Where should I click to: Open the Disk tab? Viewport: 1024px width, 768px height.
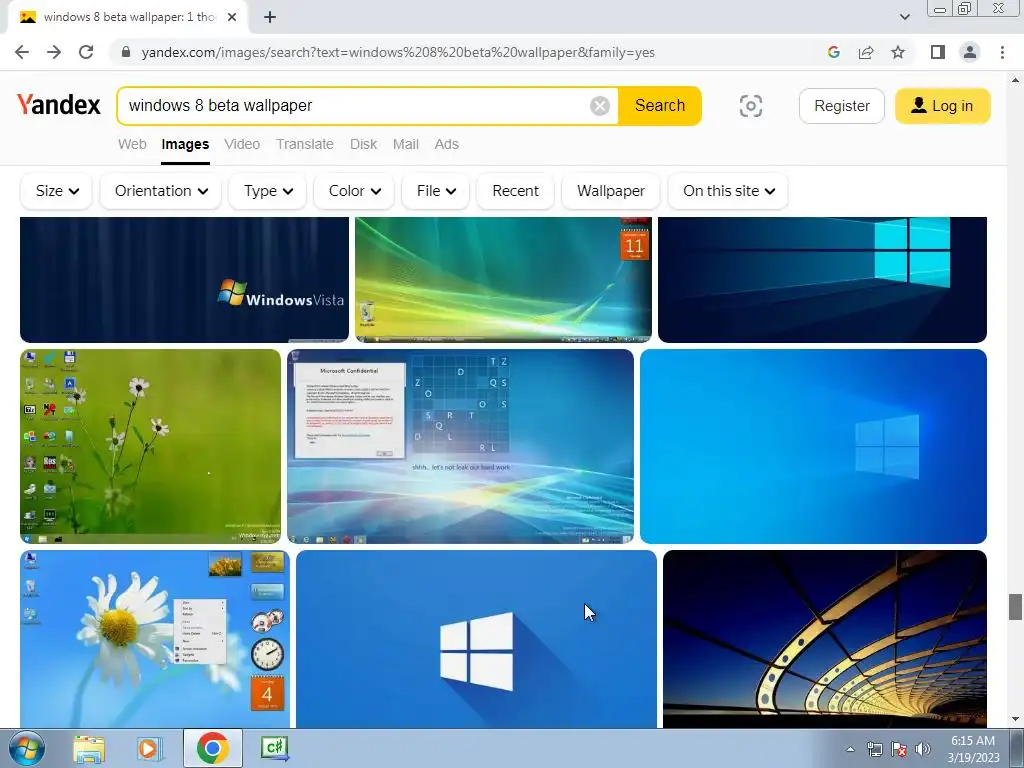pyautogui.click(x=364, y=144)
